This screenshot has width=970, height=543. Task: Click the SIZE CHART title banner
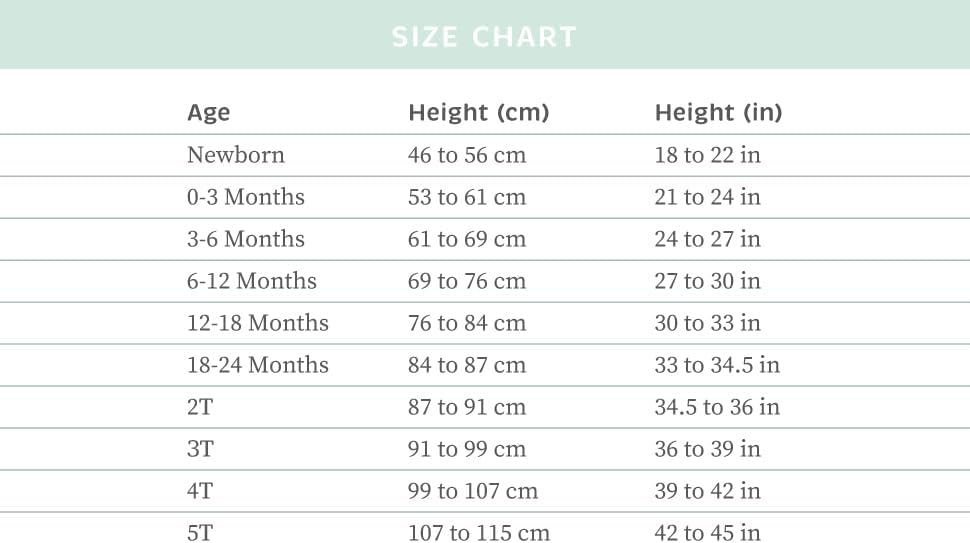pyautogui.click(x=484, y=37)
